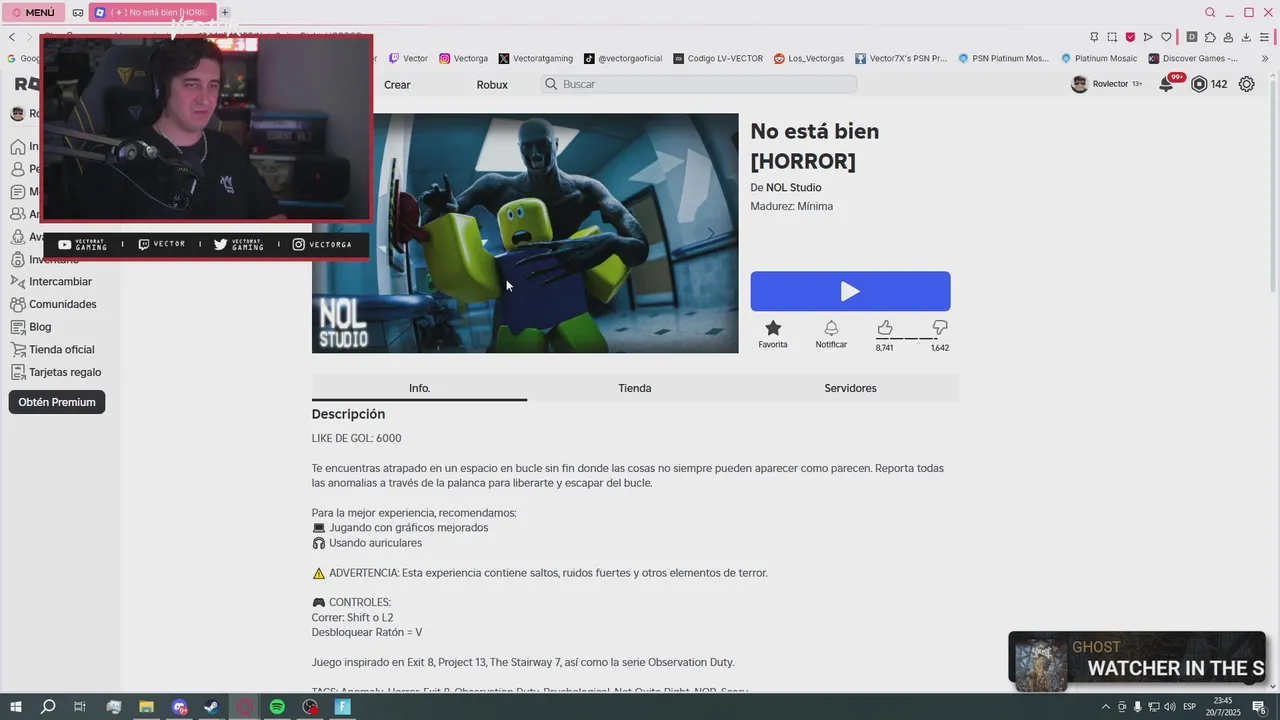The height and width of the screenshot is (720, 1280).
Task: Open the Crear menu item
Action: pos(397,85)
